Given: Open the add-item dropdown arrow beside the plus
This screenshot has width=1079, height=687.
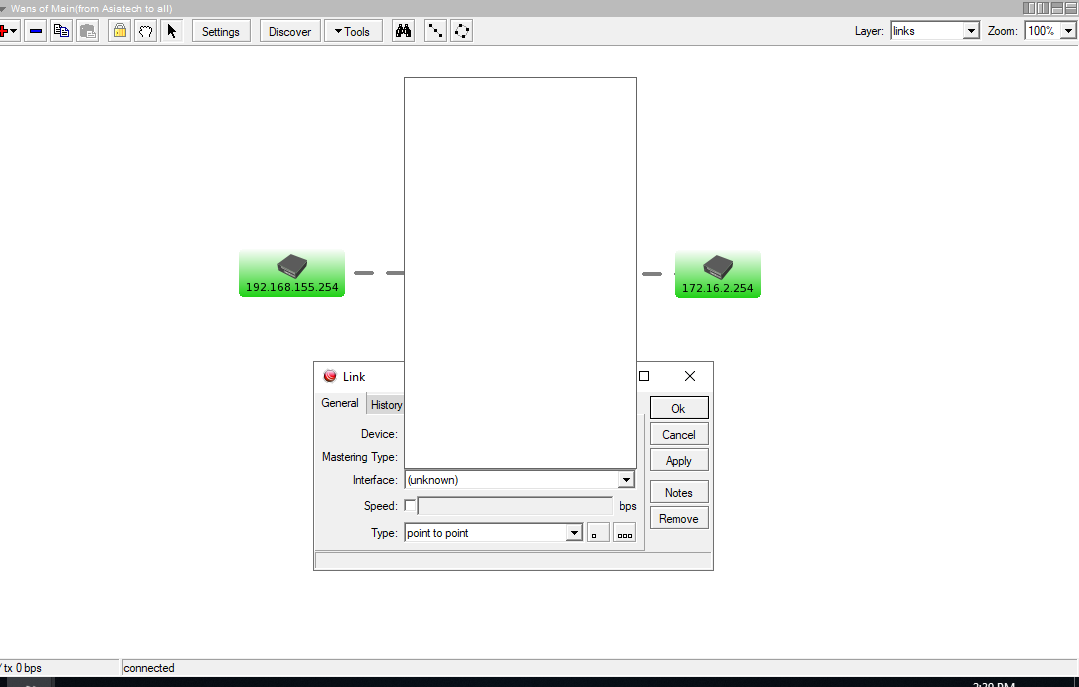Looking at the screenshot, I should click(14, 31).
